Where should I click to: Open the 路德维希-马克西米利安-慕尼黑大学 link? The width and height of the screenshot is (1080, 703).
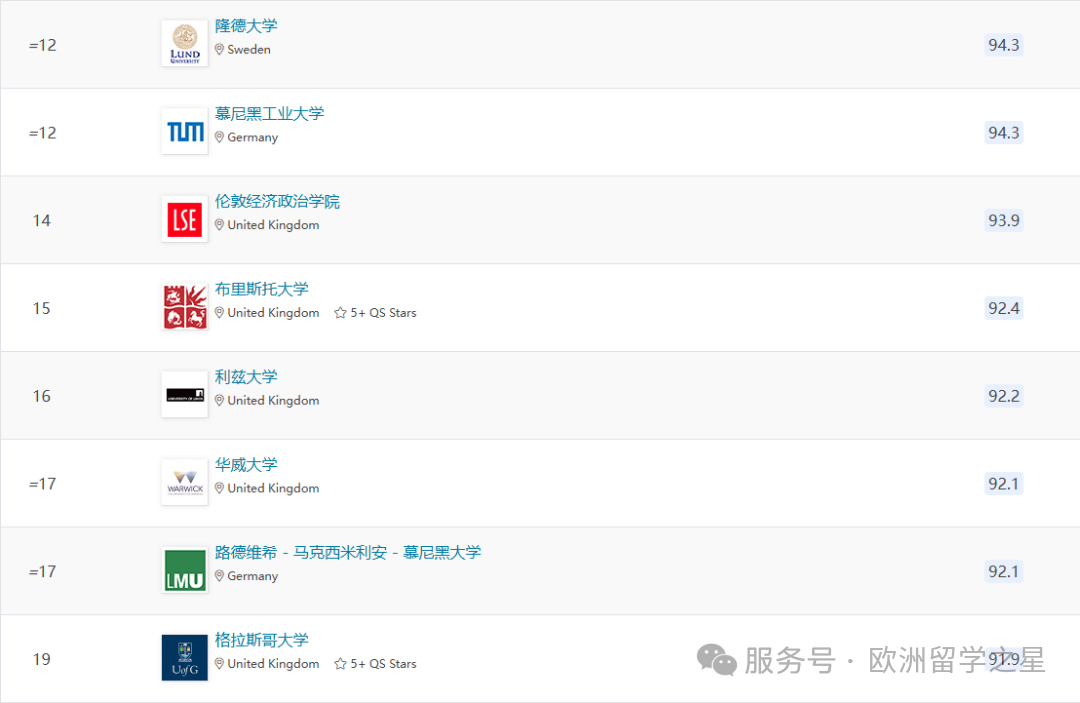pos(348,553)
